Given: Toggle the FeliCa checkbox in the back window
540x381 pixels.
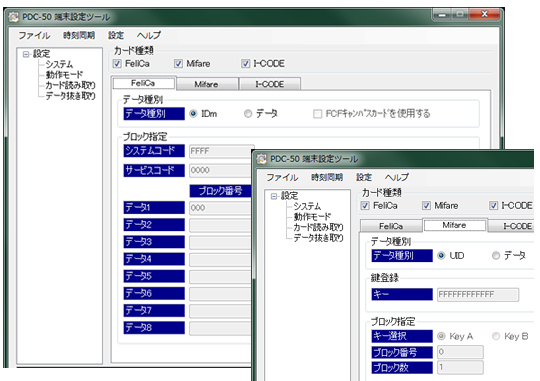Looking at the screenshot, I should pos(117,64).
